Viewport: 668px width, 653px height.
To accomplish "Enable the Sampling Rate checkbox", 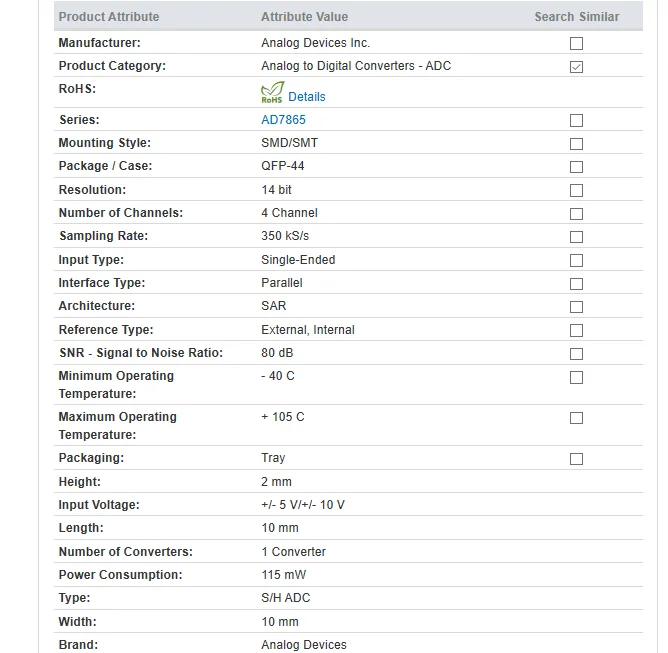I will [x=576, y=236].
